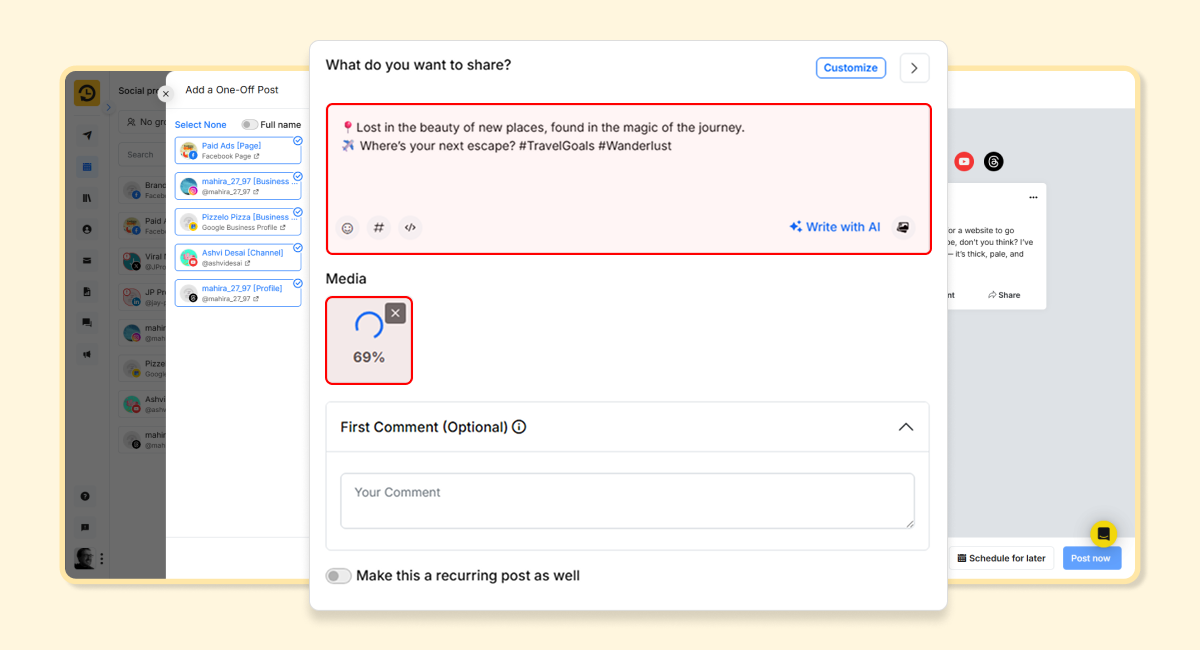Click the right arrow next to Customize
Image resolution: width=1200 pixels, height=650 pixels.
point(914,68)
